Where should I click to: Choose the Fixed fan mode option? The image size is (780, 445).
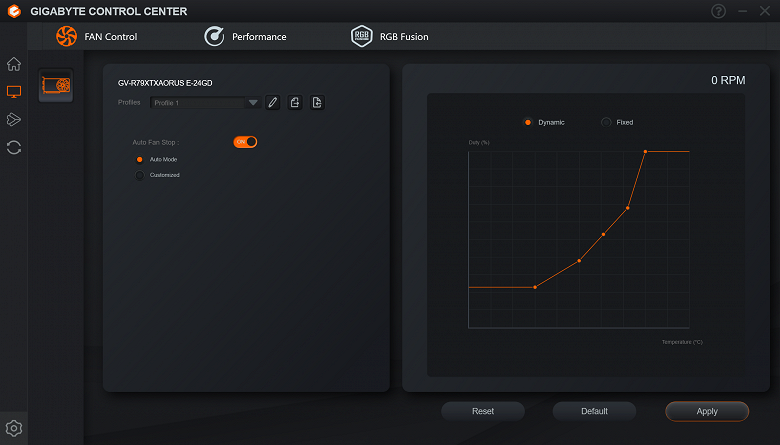[606, 122]
